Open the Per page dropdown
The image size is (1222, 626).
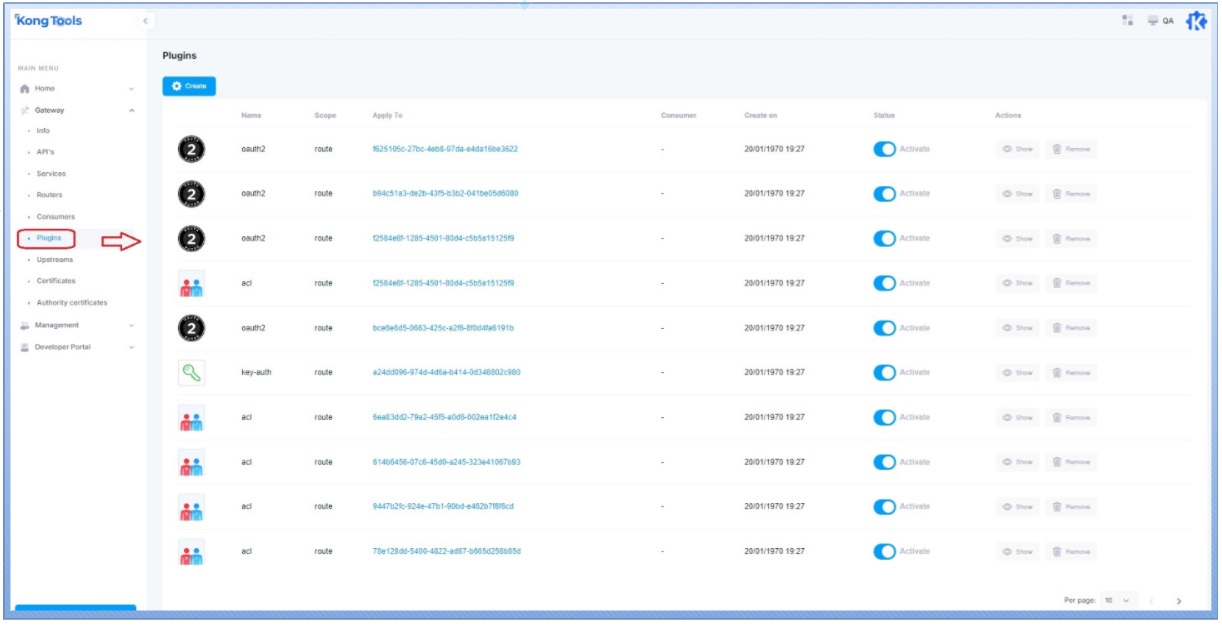pyautogui.click(x=1118, y=601)
